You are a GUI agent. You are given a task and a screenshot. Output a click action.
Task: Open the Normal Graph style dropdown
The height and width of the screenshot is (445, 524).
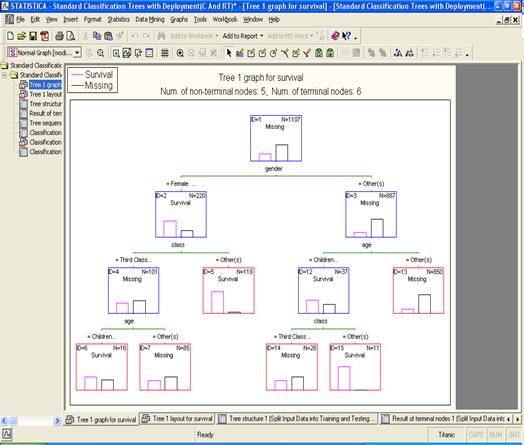pos(77,53)
